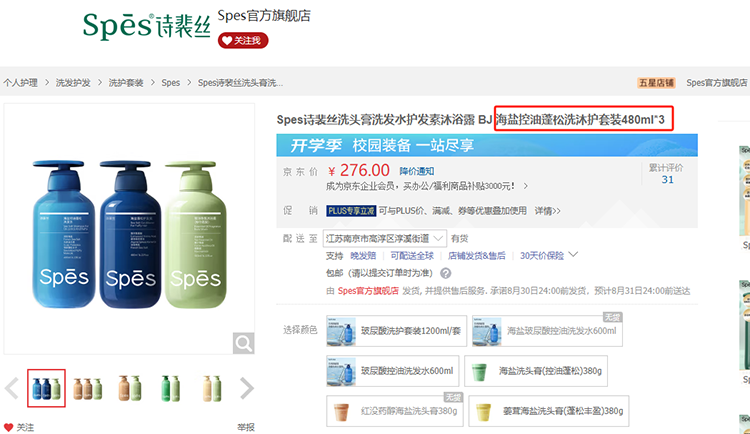Go to 洗发护发 breadcrumb category
Viewport: 750px width, 434px height.
[73, 82]
